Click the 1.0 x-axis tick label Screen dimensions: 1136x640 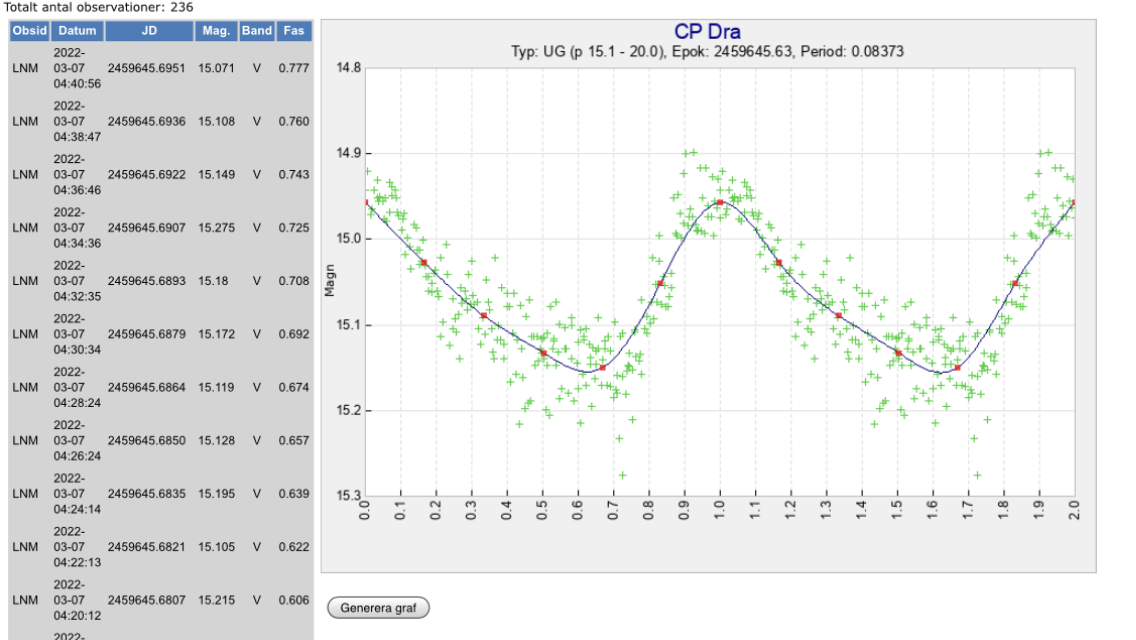[x=720, y=510]
